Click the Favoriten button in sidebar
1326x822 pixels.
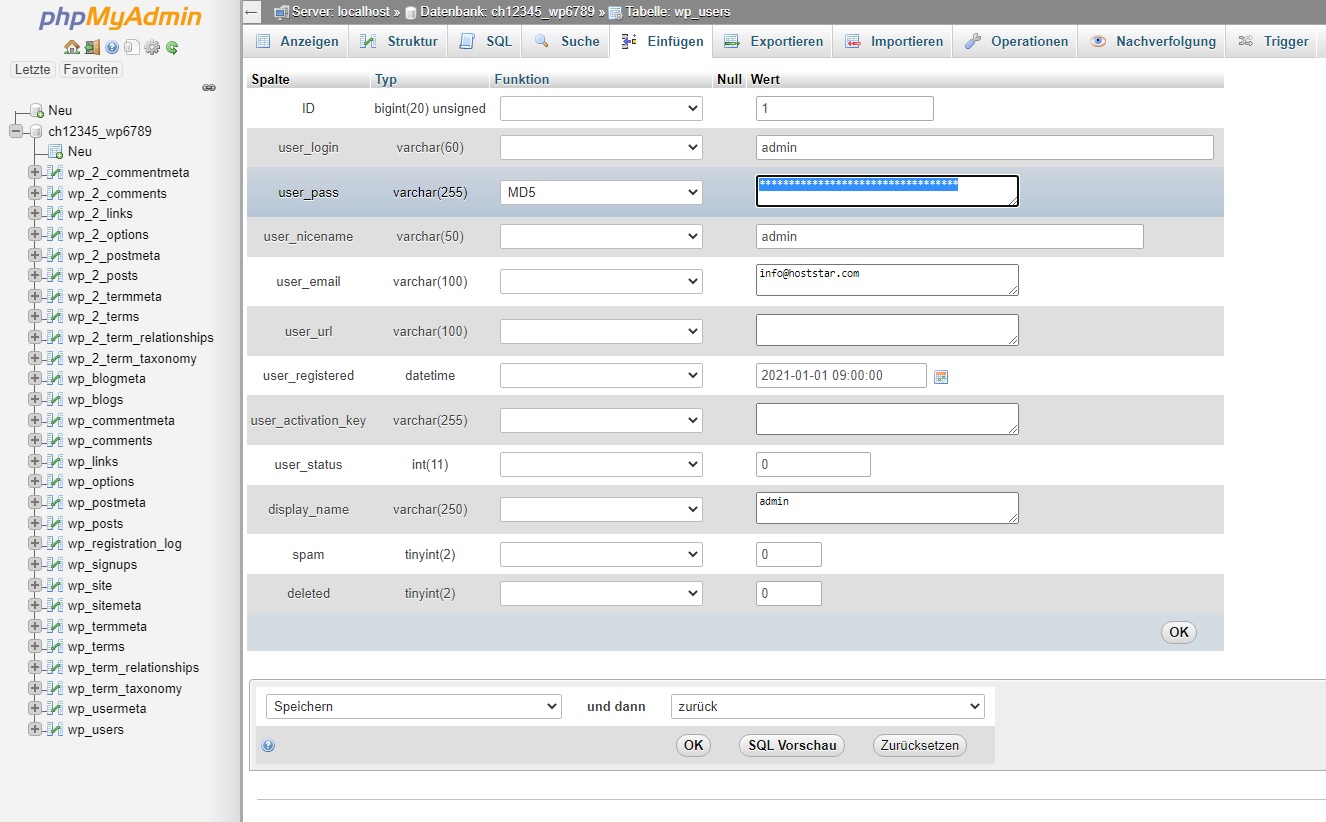[90, 70]
